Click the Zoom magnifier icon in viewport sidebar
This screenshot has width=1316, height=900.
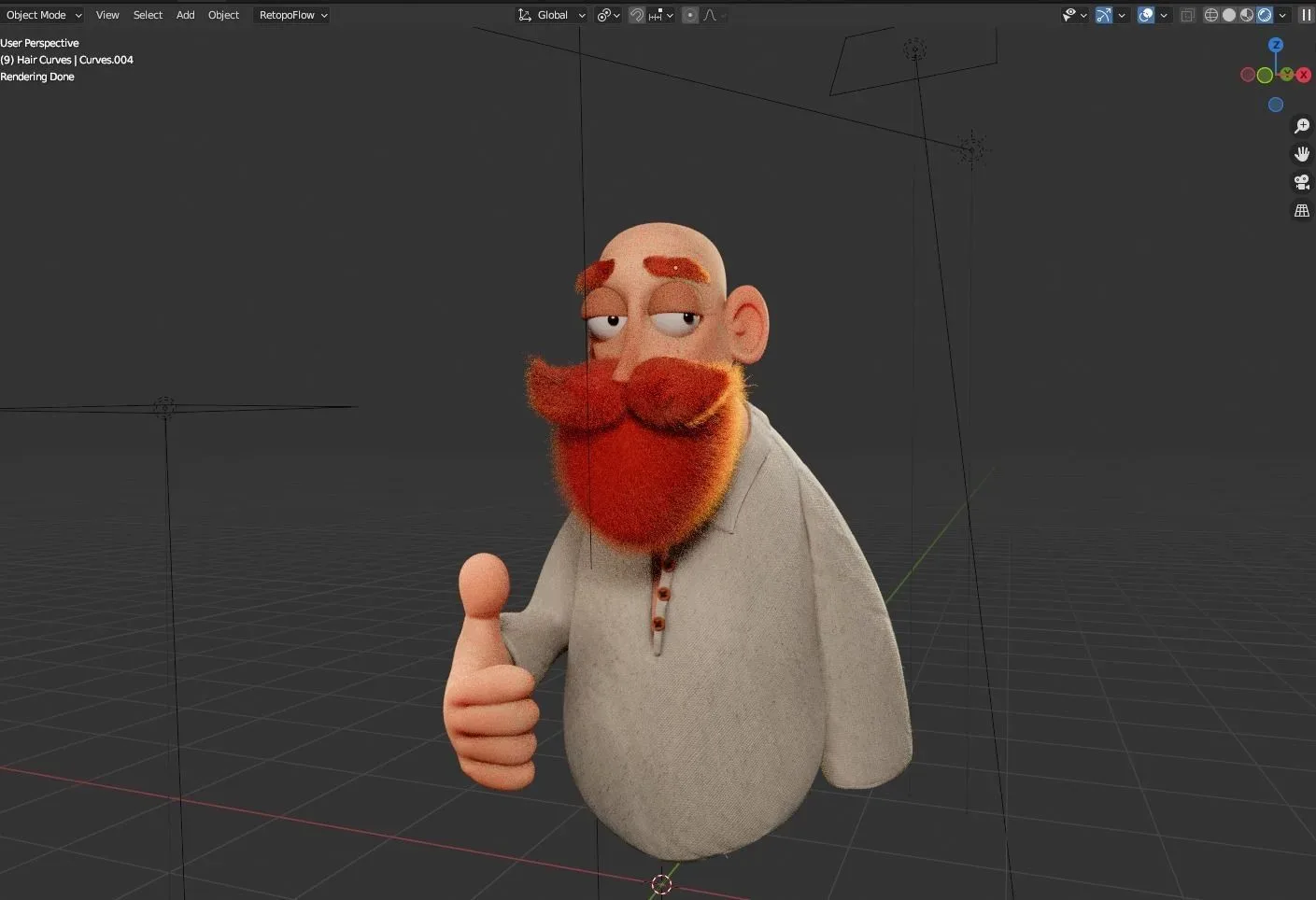(x=1302, y=125)
